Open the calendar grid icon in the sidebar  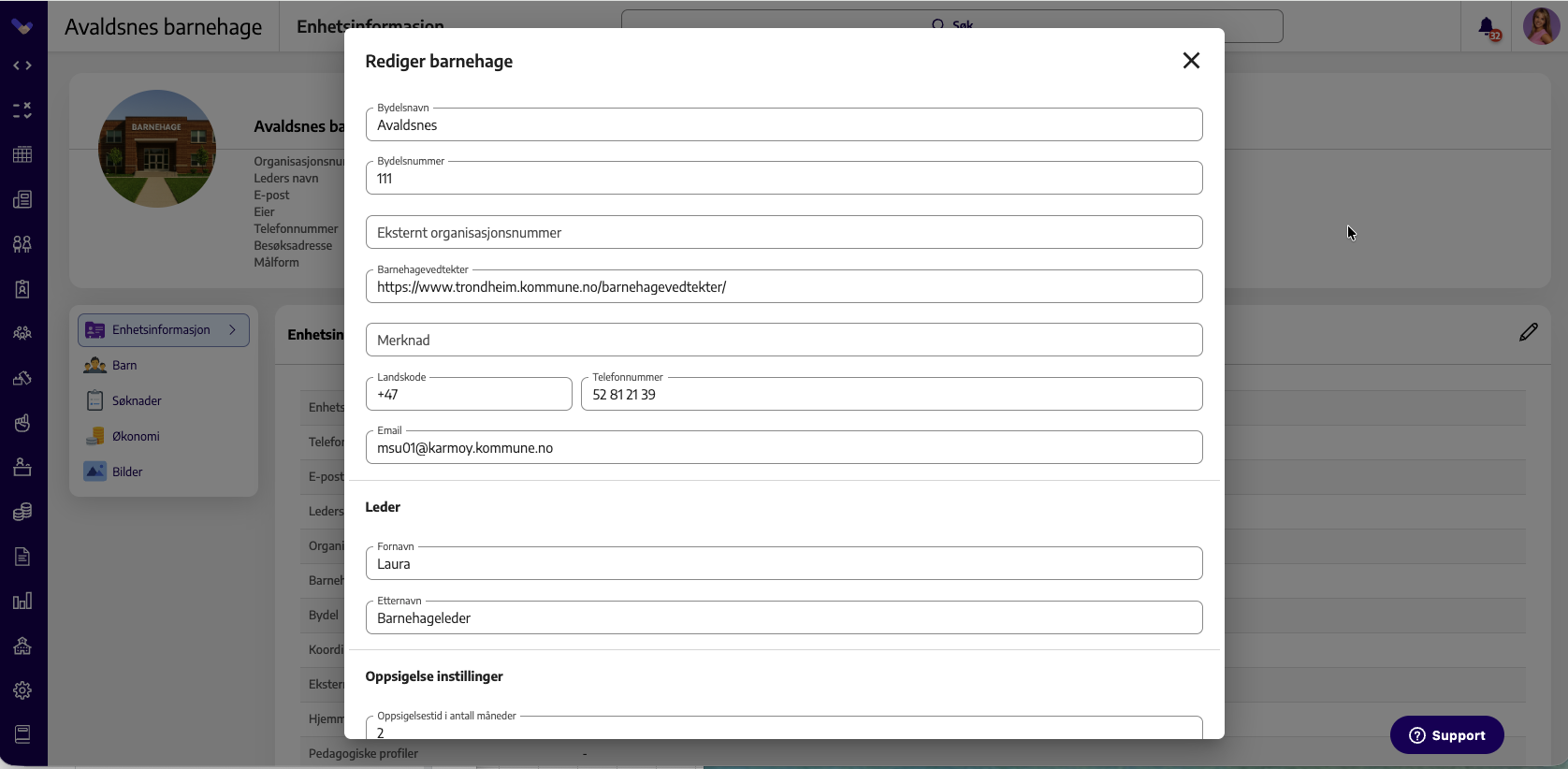click(22, 154)
